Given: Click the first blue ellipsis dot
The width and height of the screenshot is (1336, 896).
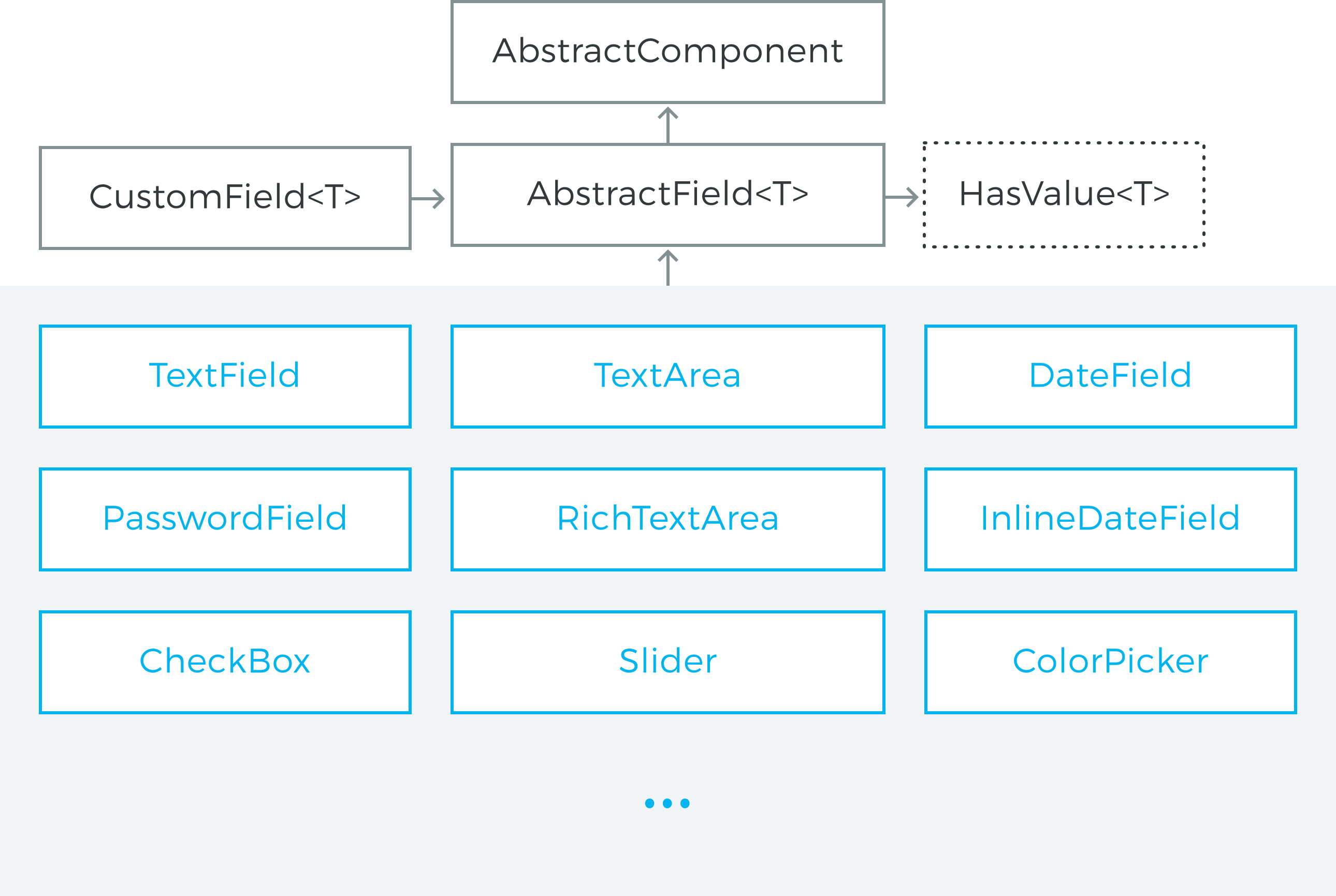Looking at the screenshot, I should pos(649,803).
